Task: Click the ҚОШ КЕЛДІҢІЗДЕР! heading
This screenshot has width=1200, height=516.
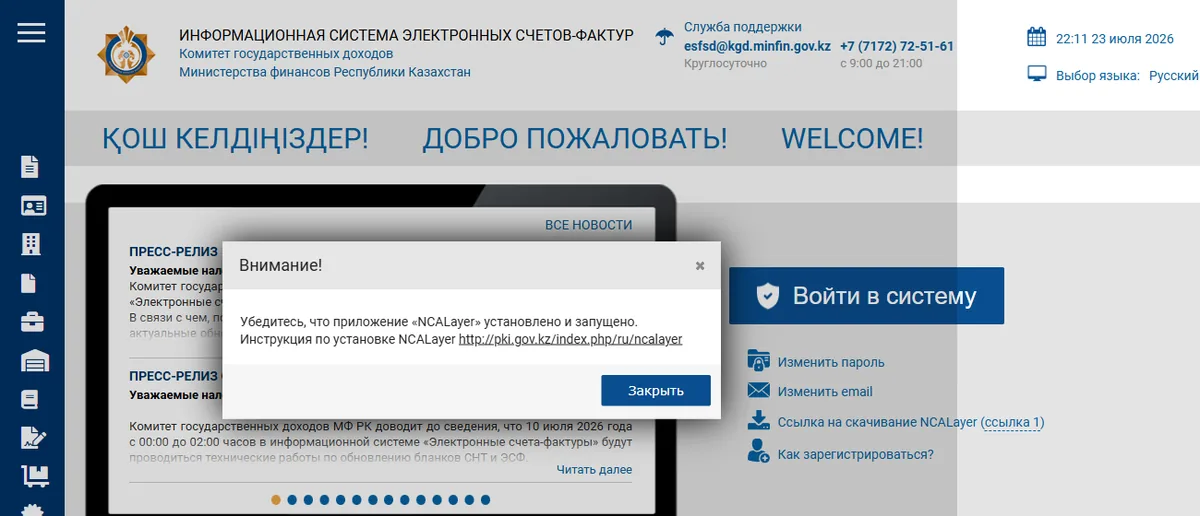Action: click(x=235, y=138)
